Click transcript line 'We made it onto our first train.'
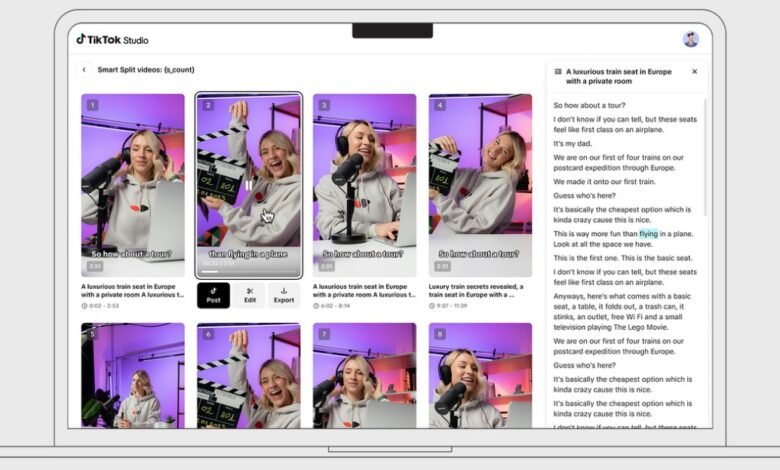Image resolution: width=780 pixels, height=470 pixels. (x=604, y=182)
